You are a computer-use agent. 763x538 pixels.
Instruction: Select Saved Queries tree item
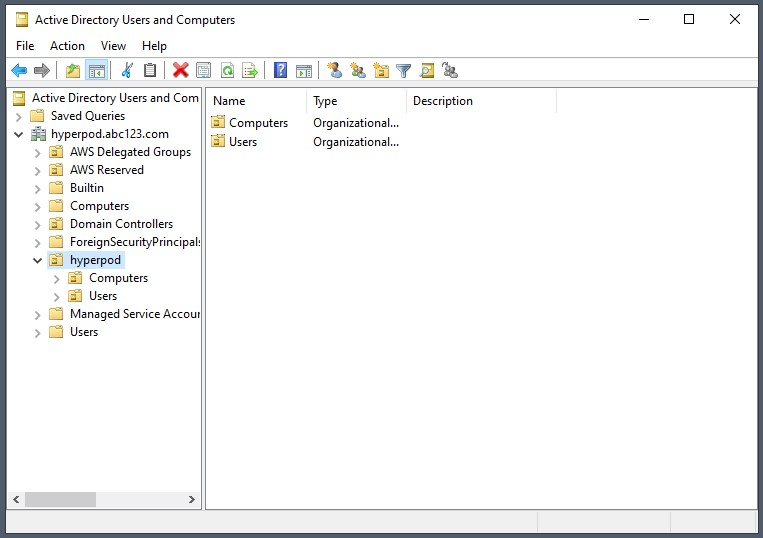coord(88,116)
